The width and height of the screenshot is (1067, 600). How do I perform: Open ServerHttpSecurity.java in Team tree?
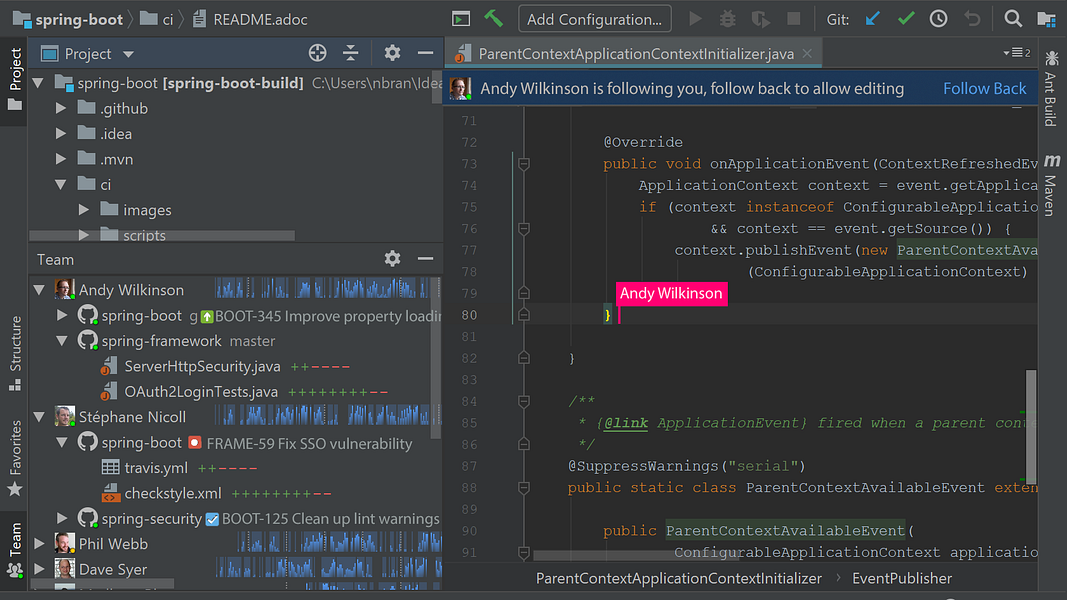coord(202,366)
